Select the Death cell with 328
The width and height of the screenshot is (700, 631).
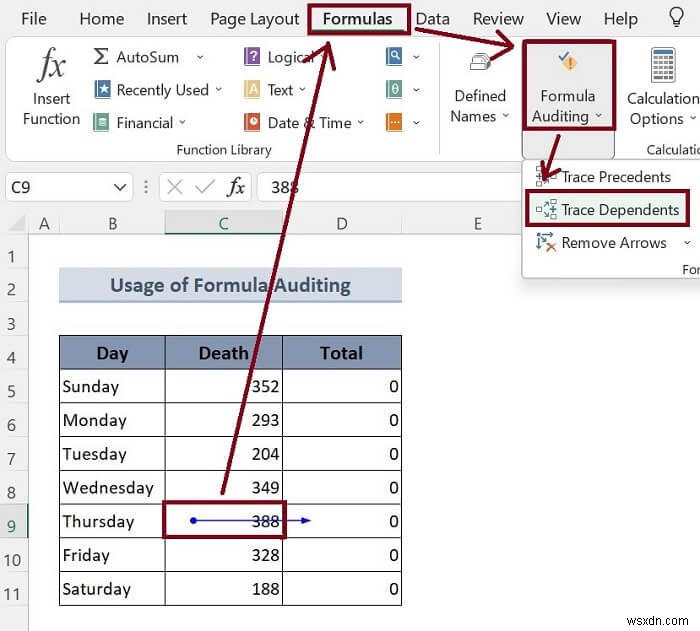(224, 555)
